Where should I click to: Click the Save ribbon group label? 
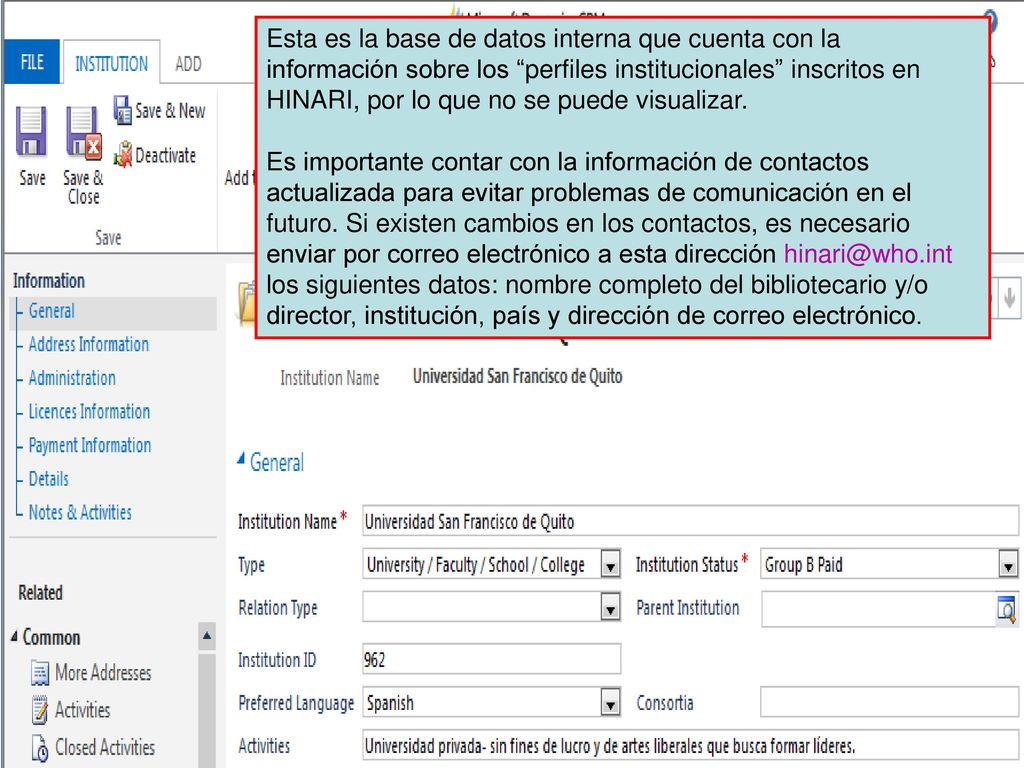tap(108, 238)
